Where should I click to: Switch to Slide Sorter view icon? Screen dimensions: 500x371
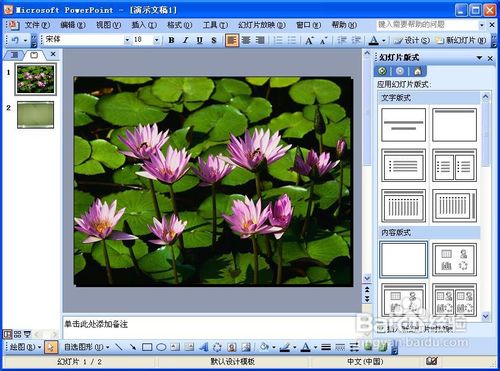click(x=17, y=334)
